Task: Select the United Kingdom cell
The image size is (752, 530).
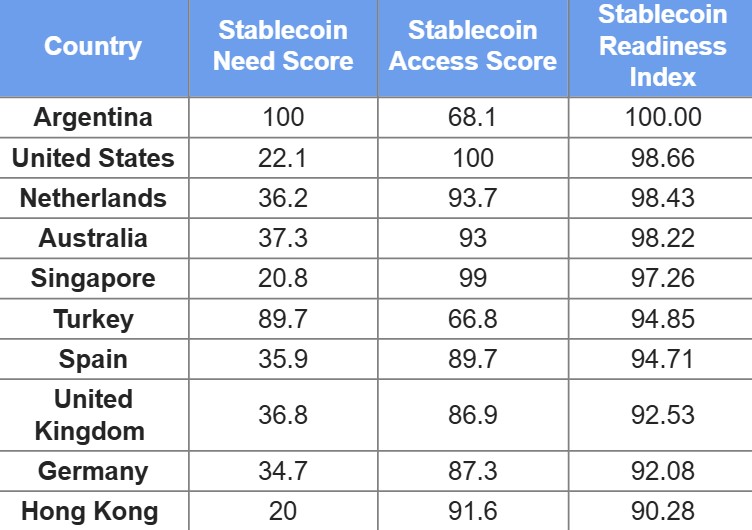Action: (x=93, y=415)
